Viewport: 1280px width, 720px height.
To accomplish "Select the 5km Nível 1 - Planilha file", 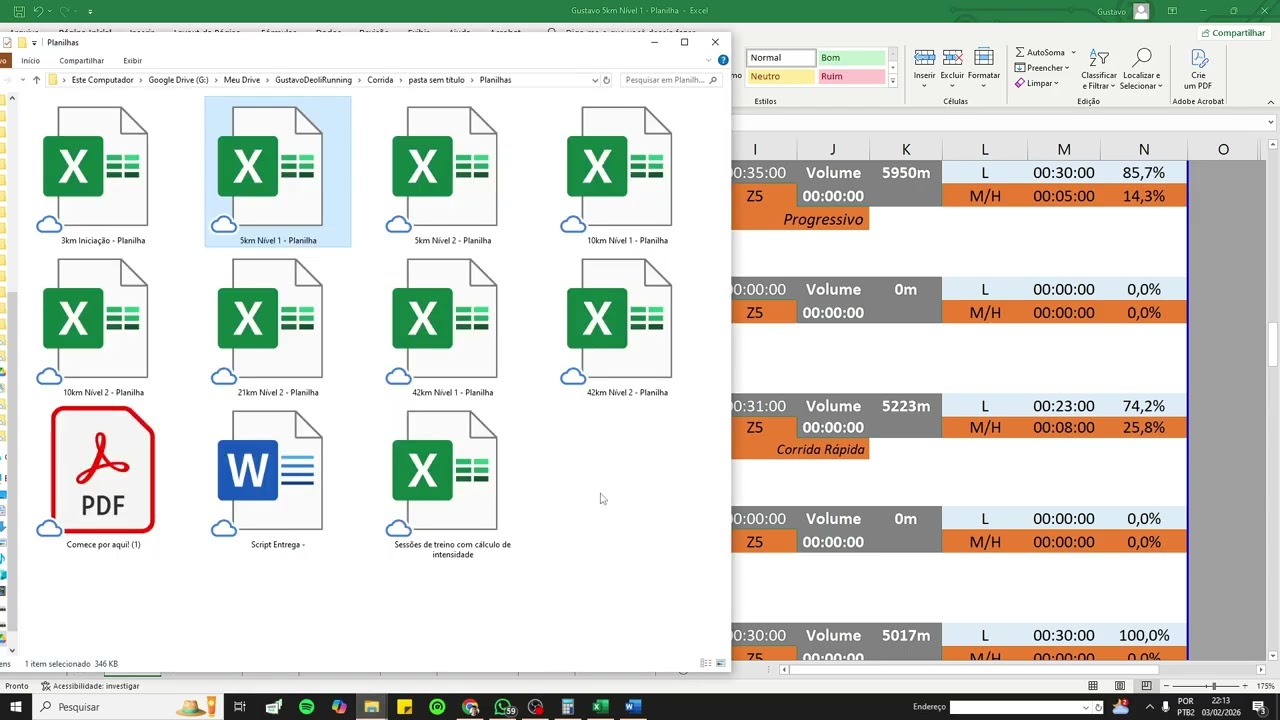I will (278, 174).
